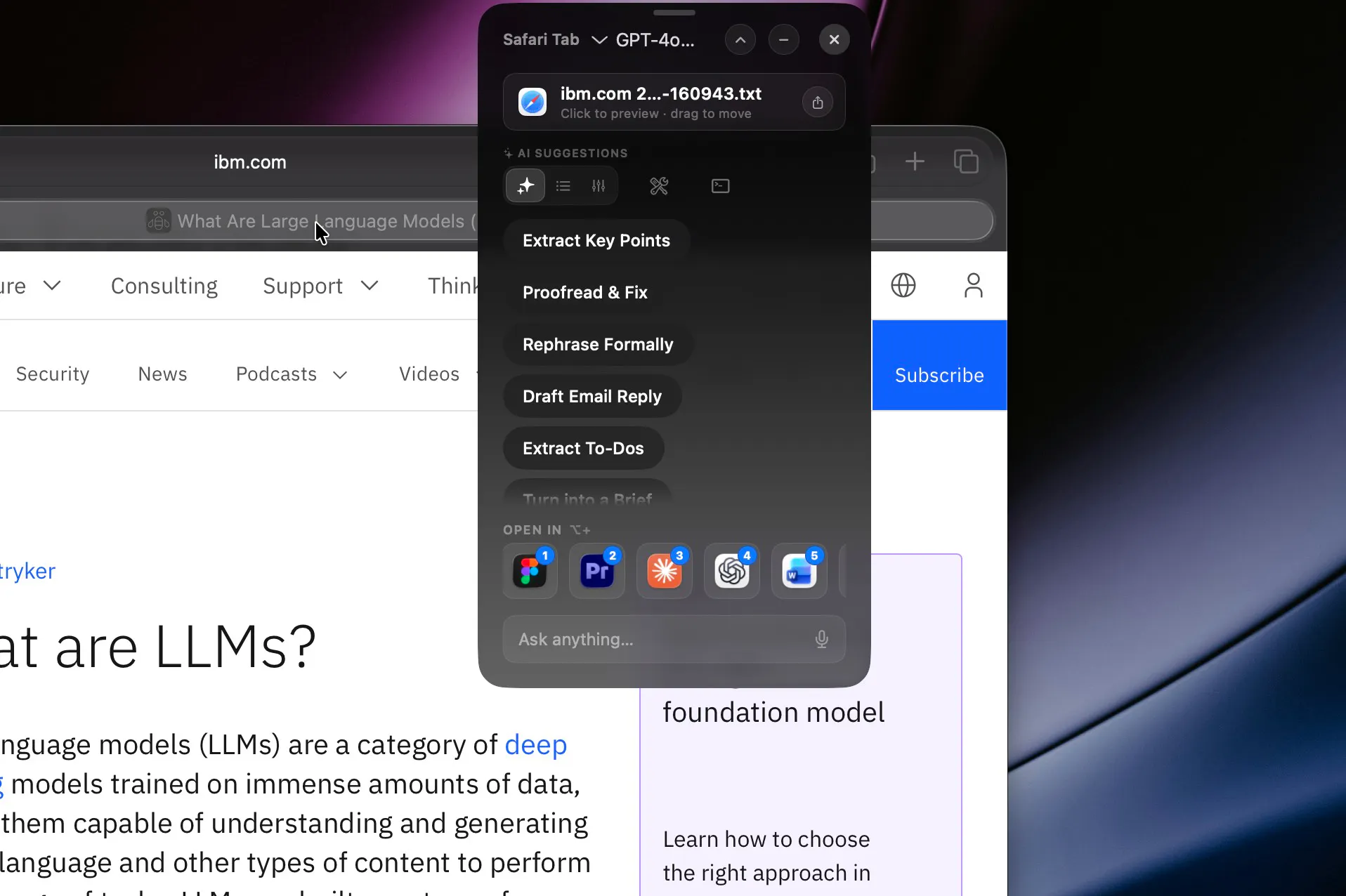
Task: Open in Figma app icon
Action: 530,571
